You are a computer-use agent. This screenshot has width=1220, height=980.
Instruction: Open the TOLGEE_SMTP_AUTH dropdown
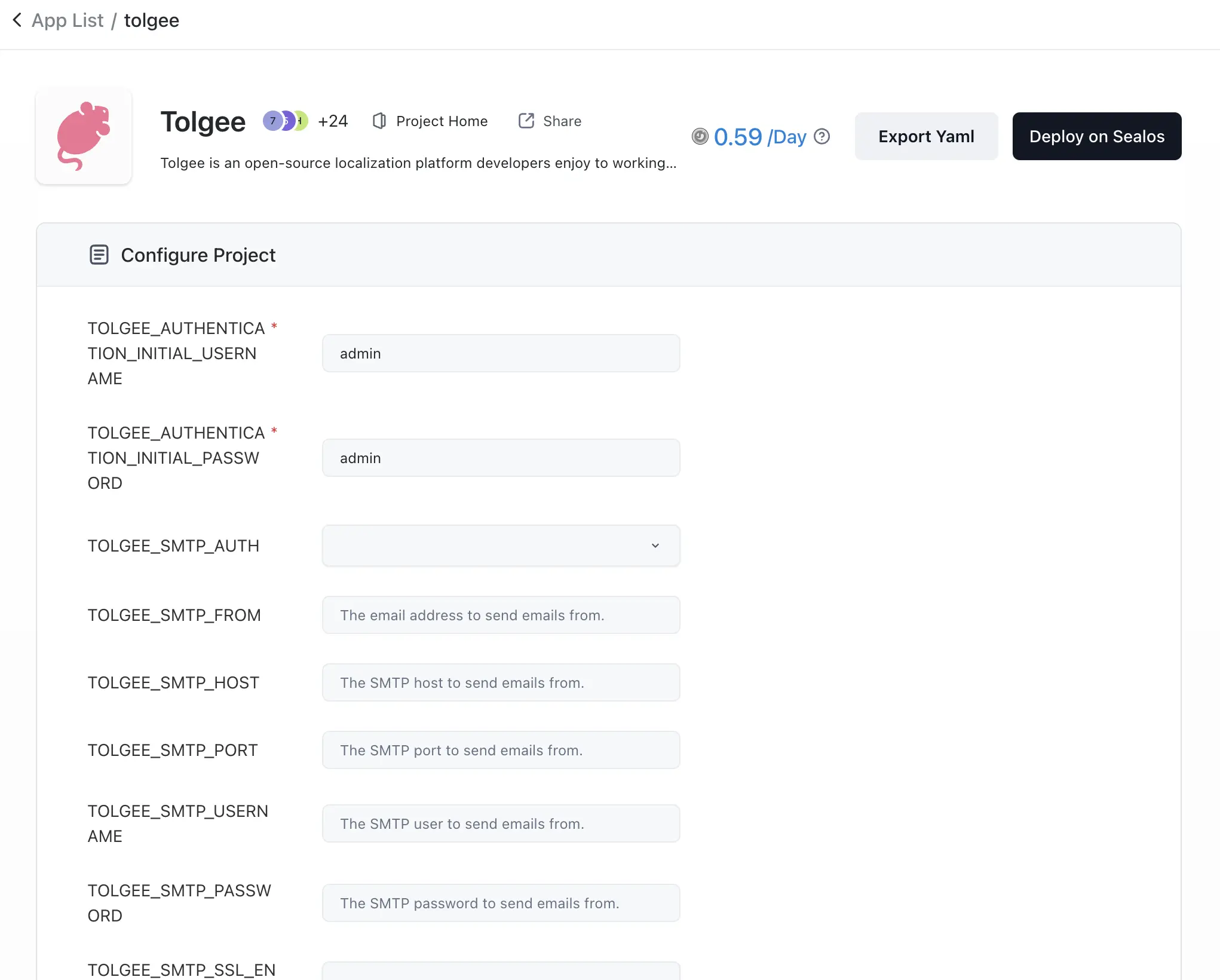[501, 546]
